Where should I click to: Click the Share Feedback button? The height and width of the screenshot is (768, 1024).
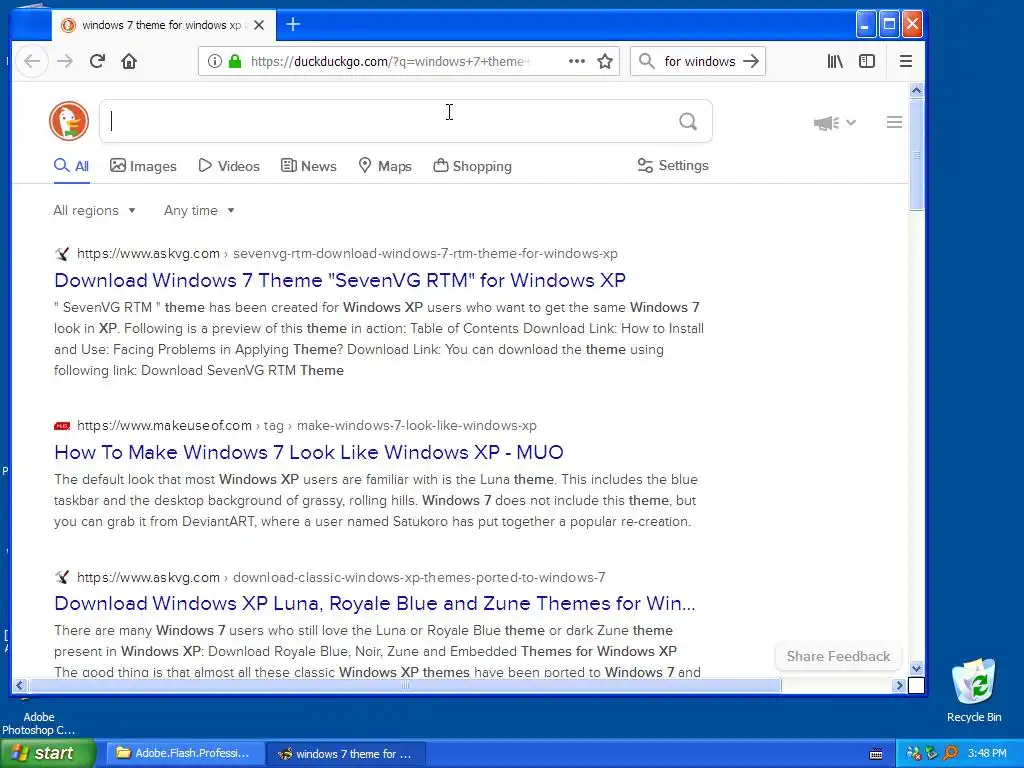point(838,656)
